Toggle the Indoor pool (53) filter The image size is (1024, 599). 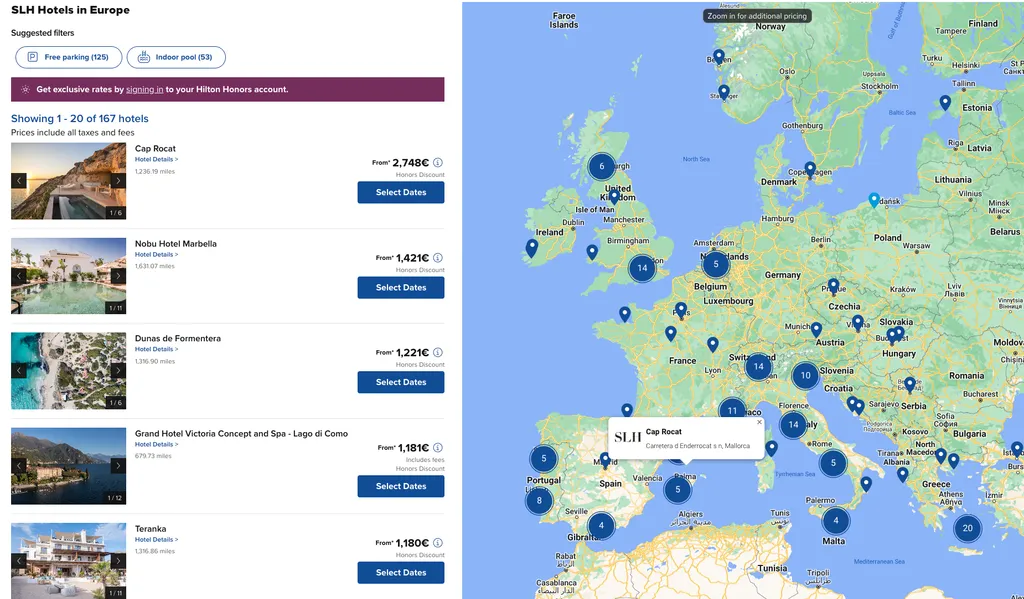pos(176,57)
